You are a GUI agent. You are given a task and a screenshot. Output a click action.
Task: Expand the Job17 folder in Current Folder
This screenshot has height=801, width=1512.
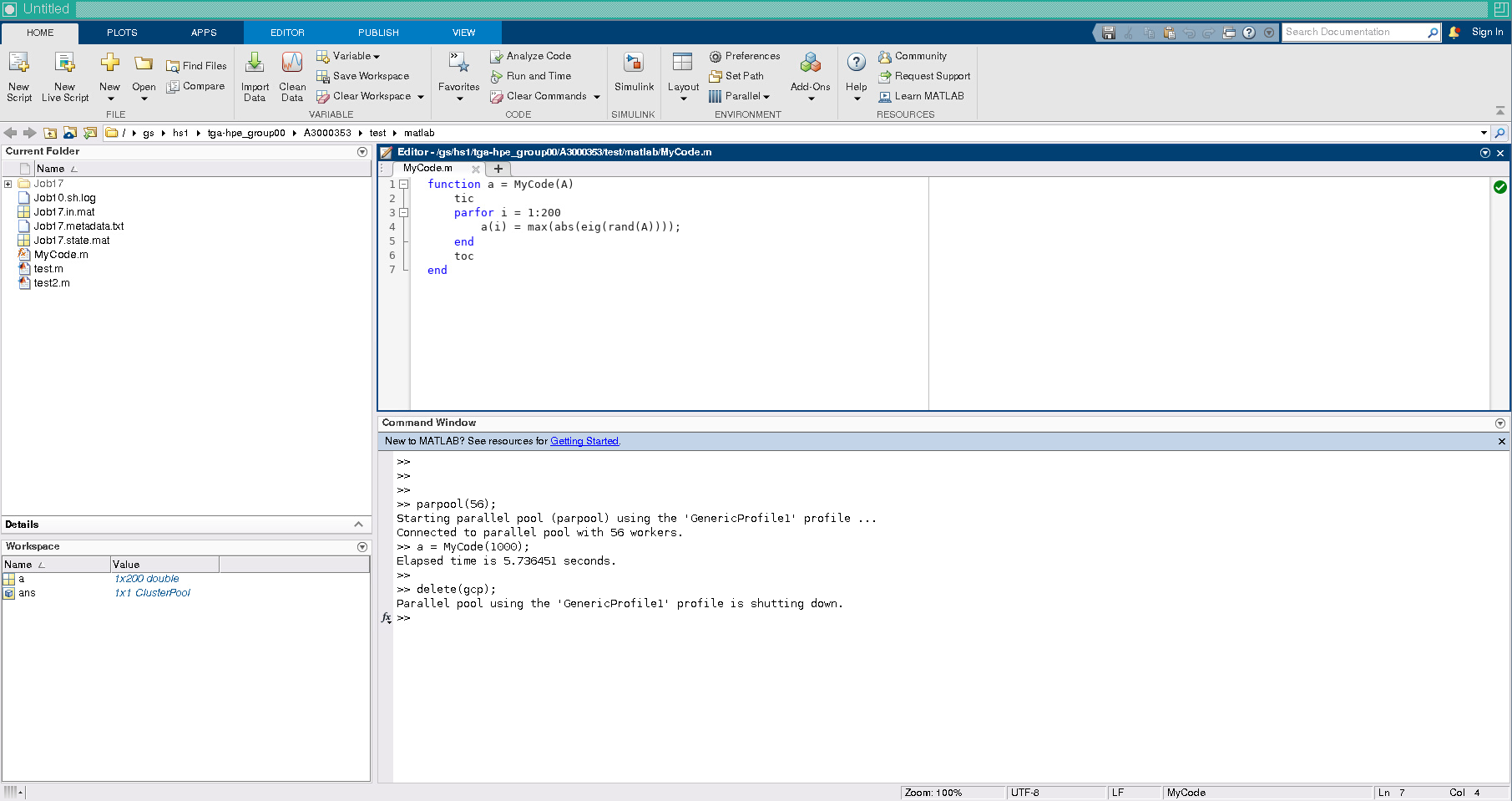(8, 184)
